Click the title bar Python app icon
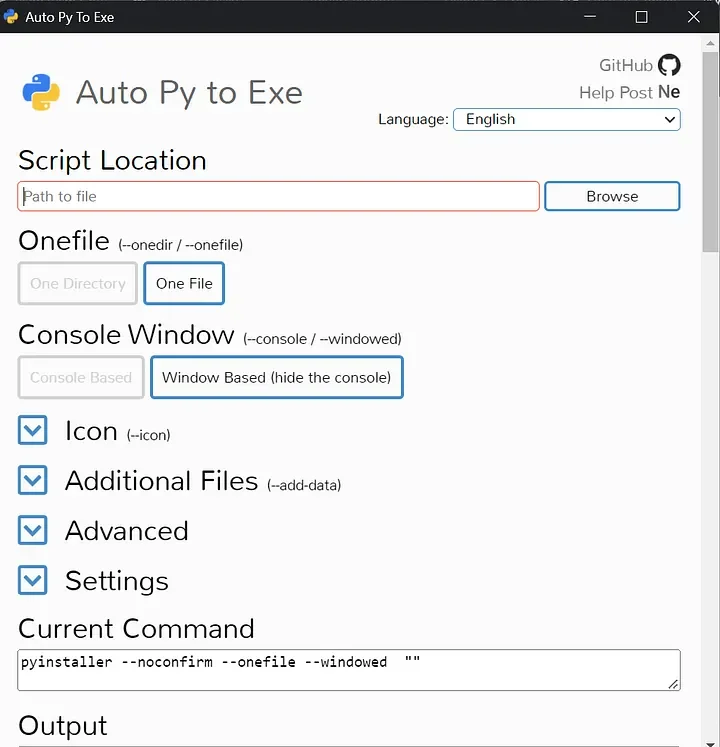The image size is (720, 747). pos(11,17)
